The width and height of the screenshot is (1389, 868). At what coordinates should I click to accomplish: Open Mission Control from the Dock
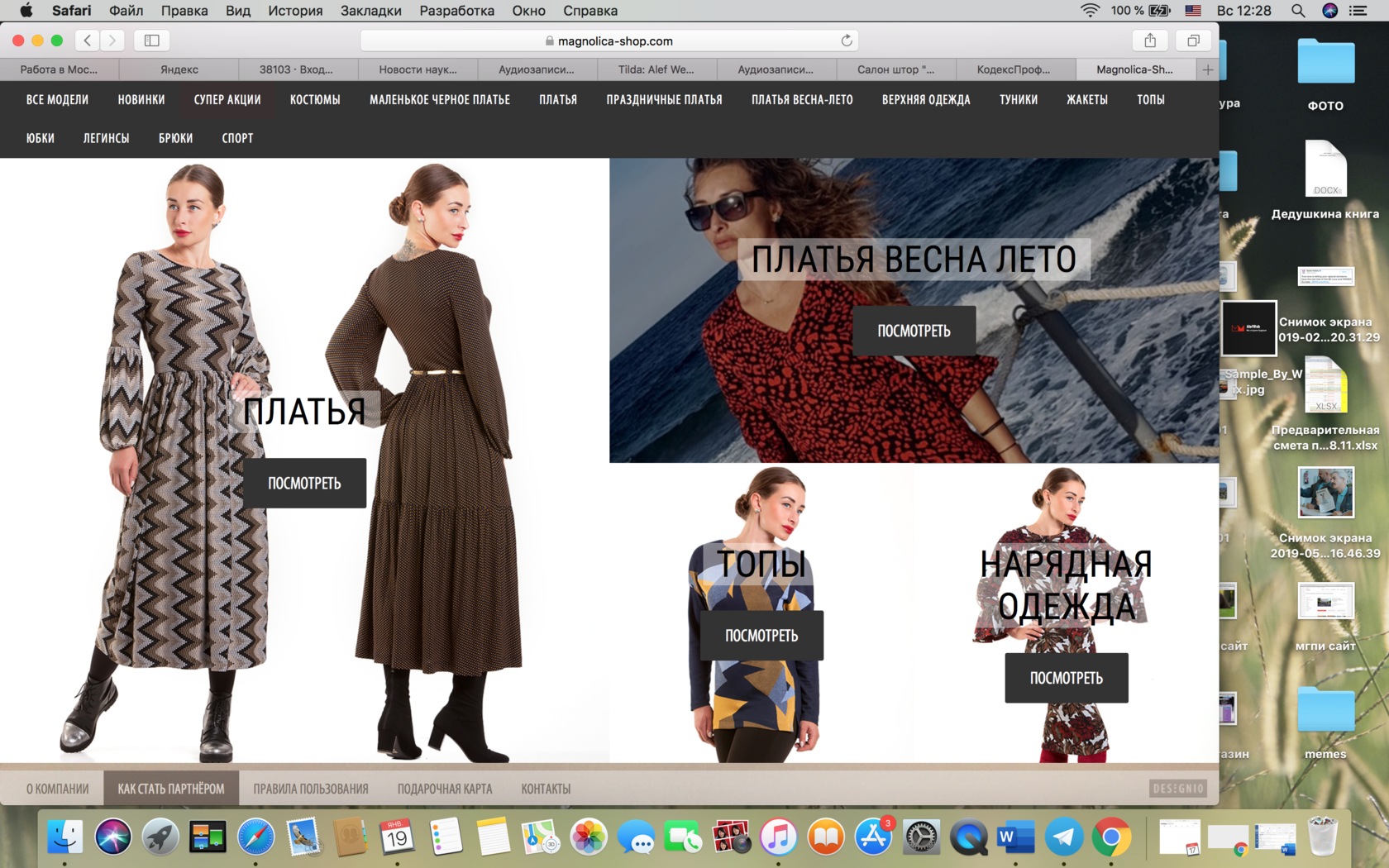[x=208, y=837]
